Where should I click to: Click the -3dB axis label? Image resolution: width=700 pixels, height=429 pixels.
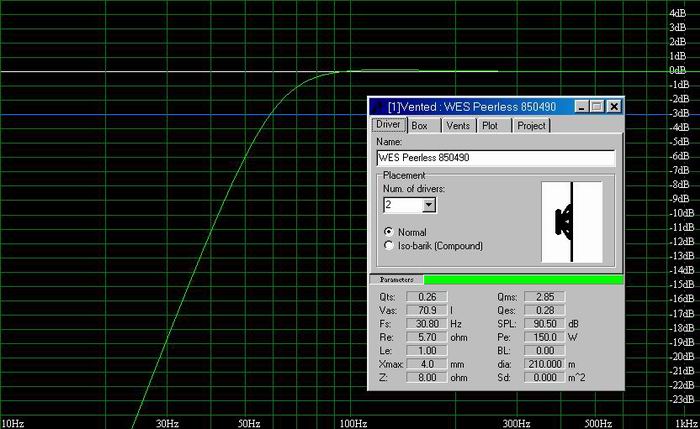coord(680,113)
